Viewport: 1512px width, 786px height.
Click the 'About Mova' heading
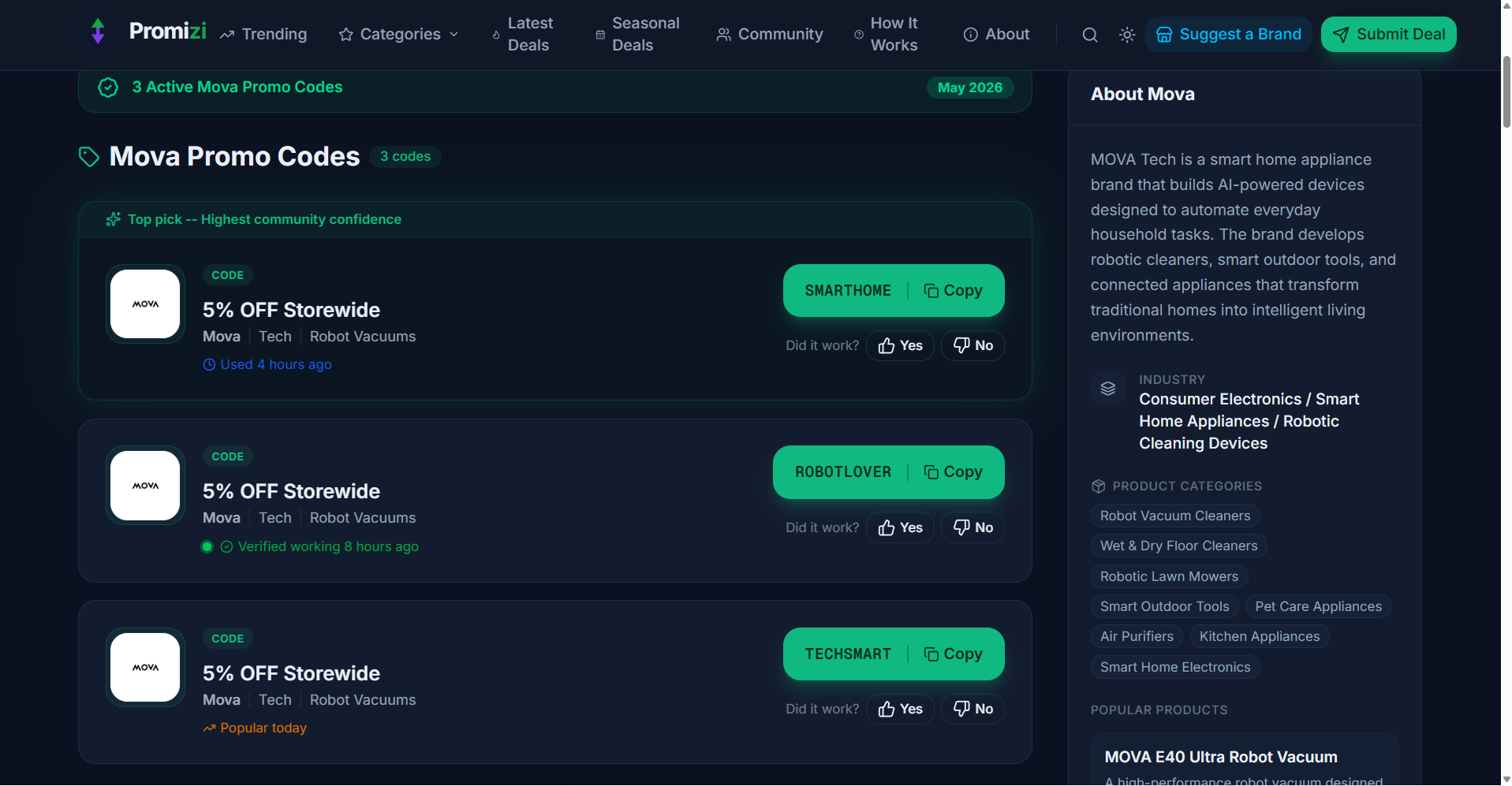coord(1143,94)
